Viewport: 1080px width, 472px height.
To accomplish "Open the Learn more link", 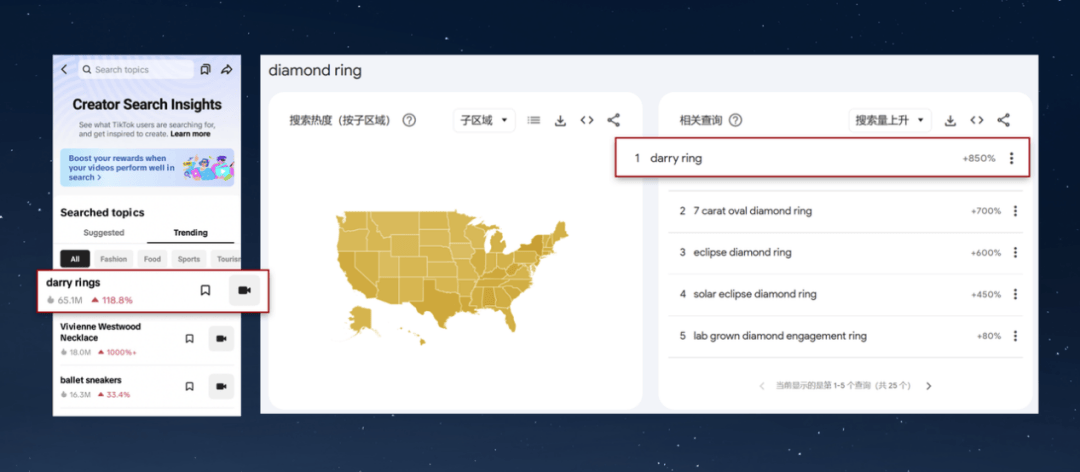I will pyautogui.click(x=190, y=134).
